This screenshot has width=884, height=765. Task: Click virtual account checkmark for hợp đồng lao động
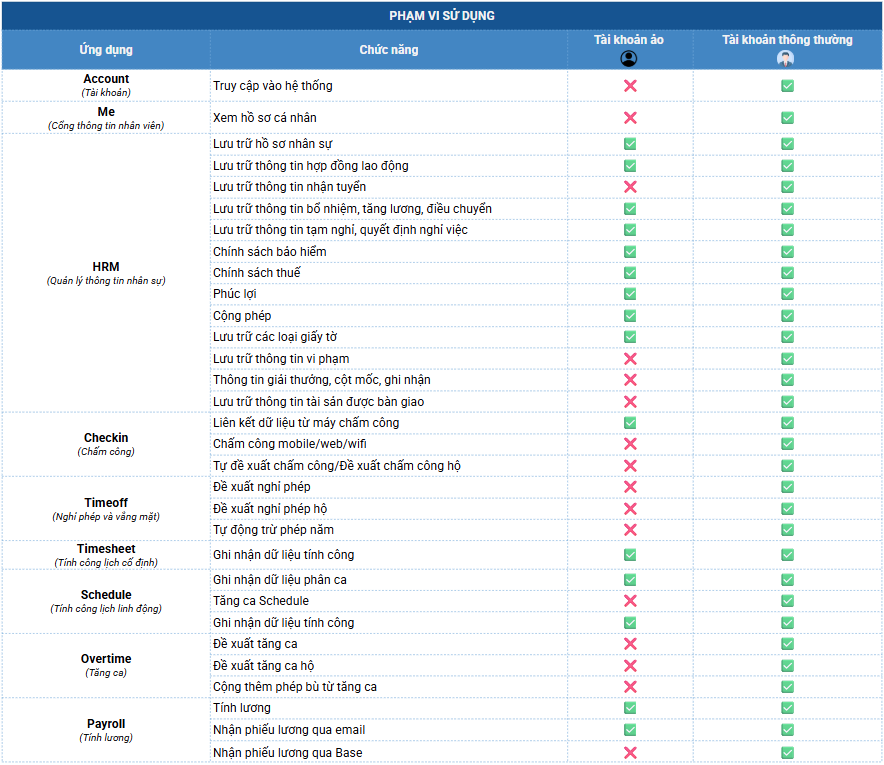point(630,166)
